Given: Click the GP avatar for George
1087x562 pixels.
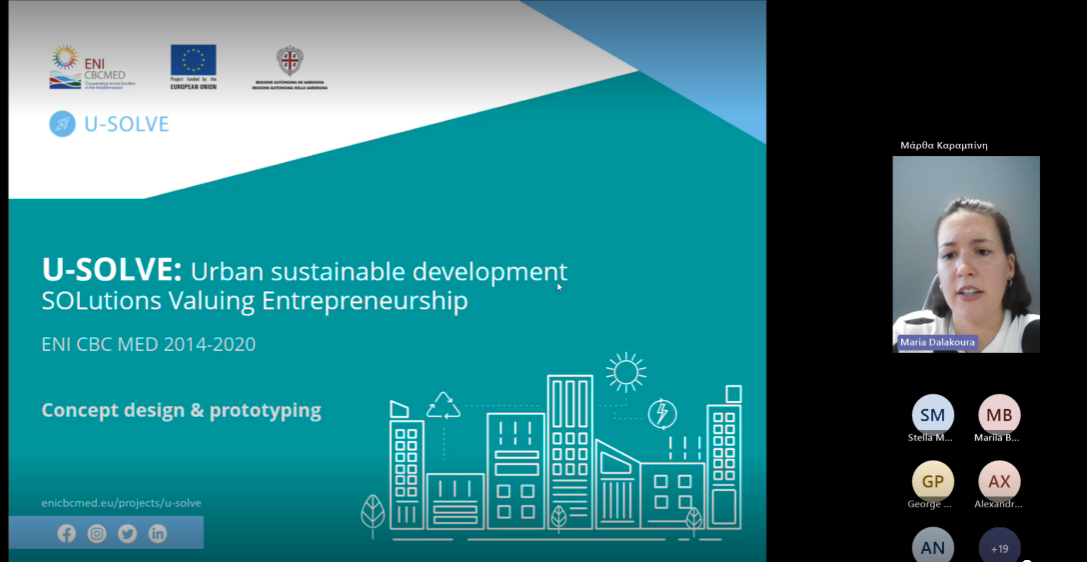Looking at the screenshot, I should pyautogui.click(x=932, y=481).
